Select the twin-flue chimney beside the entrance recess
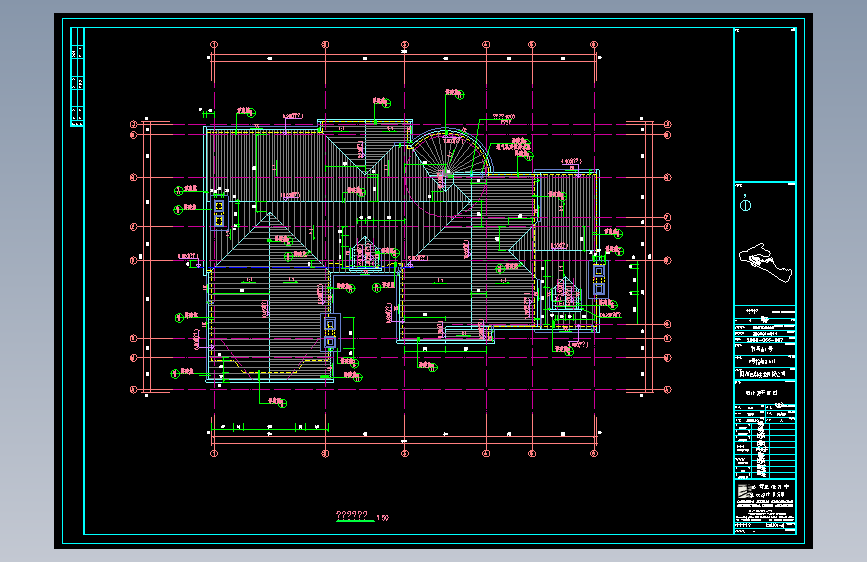 tap(330, 333)
